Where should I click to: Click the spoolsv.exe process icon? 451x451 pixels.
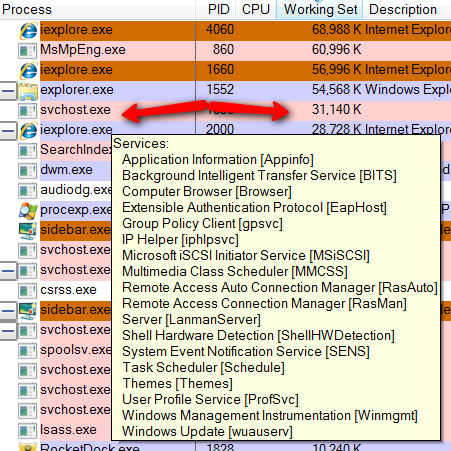click(27, 350)
